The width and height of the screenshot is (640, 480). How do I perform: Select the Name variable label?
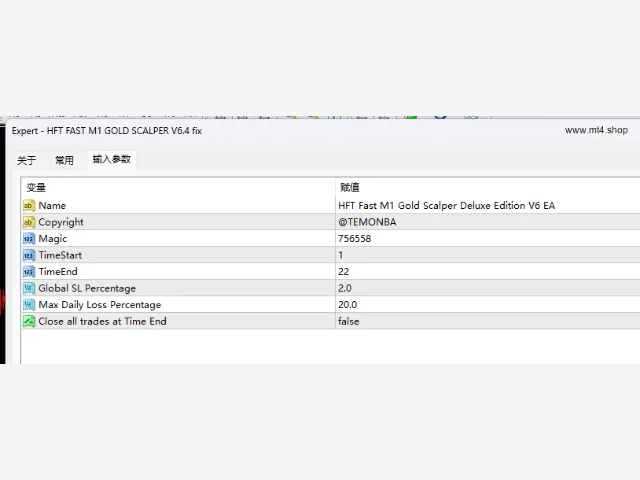pyautogui.click(x=52, y=206)
